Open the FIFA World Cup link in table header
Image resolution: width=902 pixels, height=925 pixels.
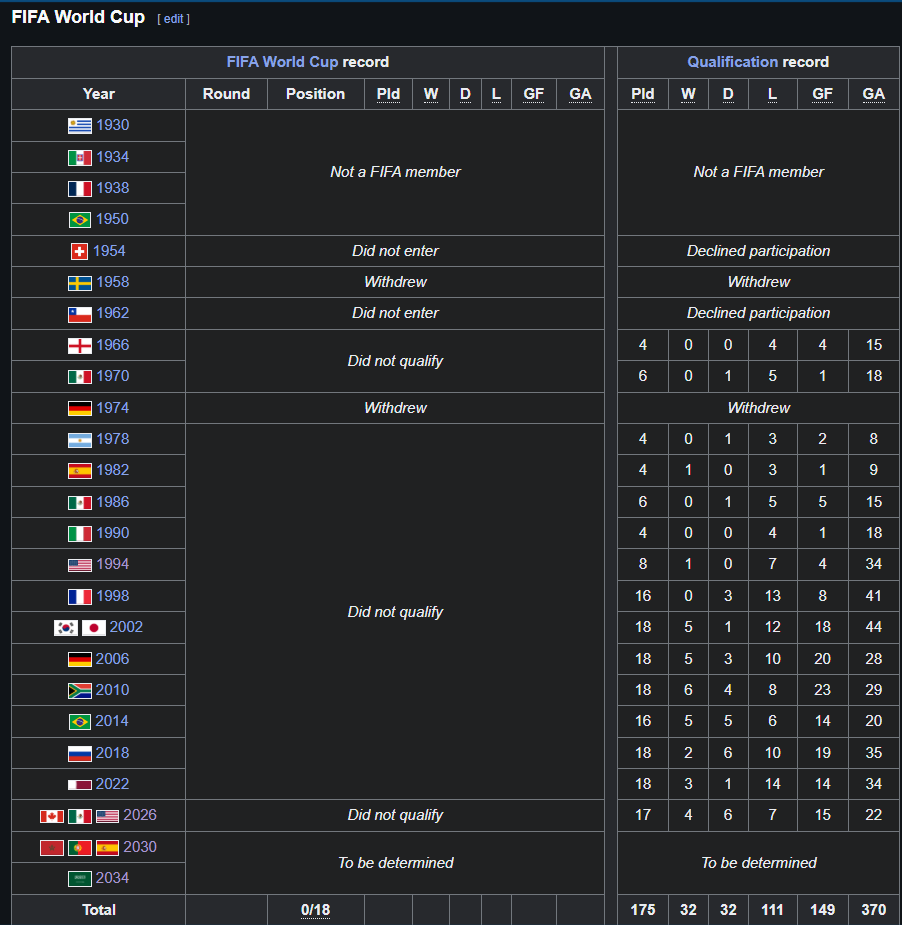pos(282,62)
